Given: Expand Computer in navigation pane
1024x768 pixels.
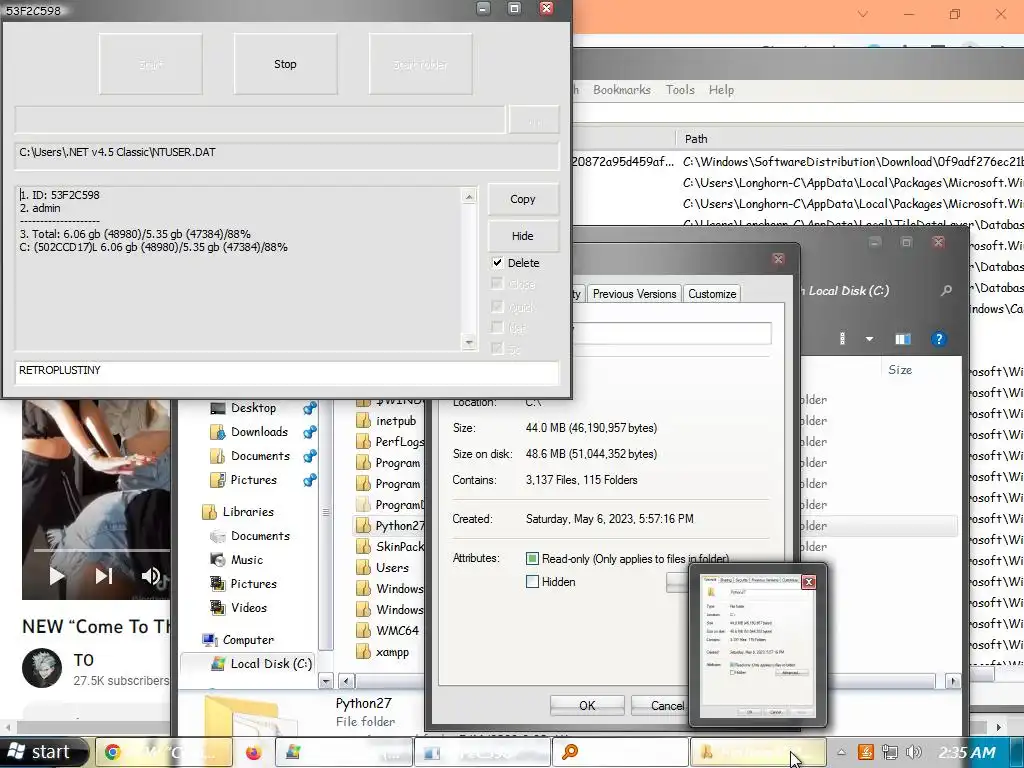Looking at the screenshot, I should (x=248, y=640).
